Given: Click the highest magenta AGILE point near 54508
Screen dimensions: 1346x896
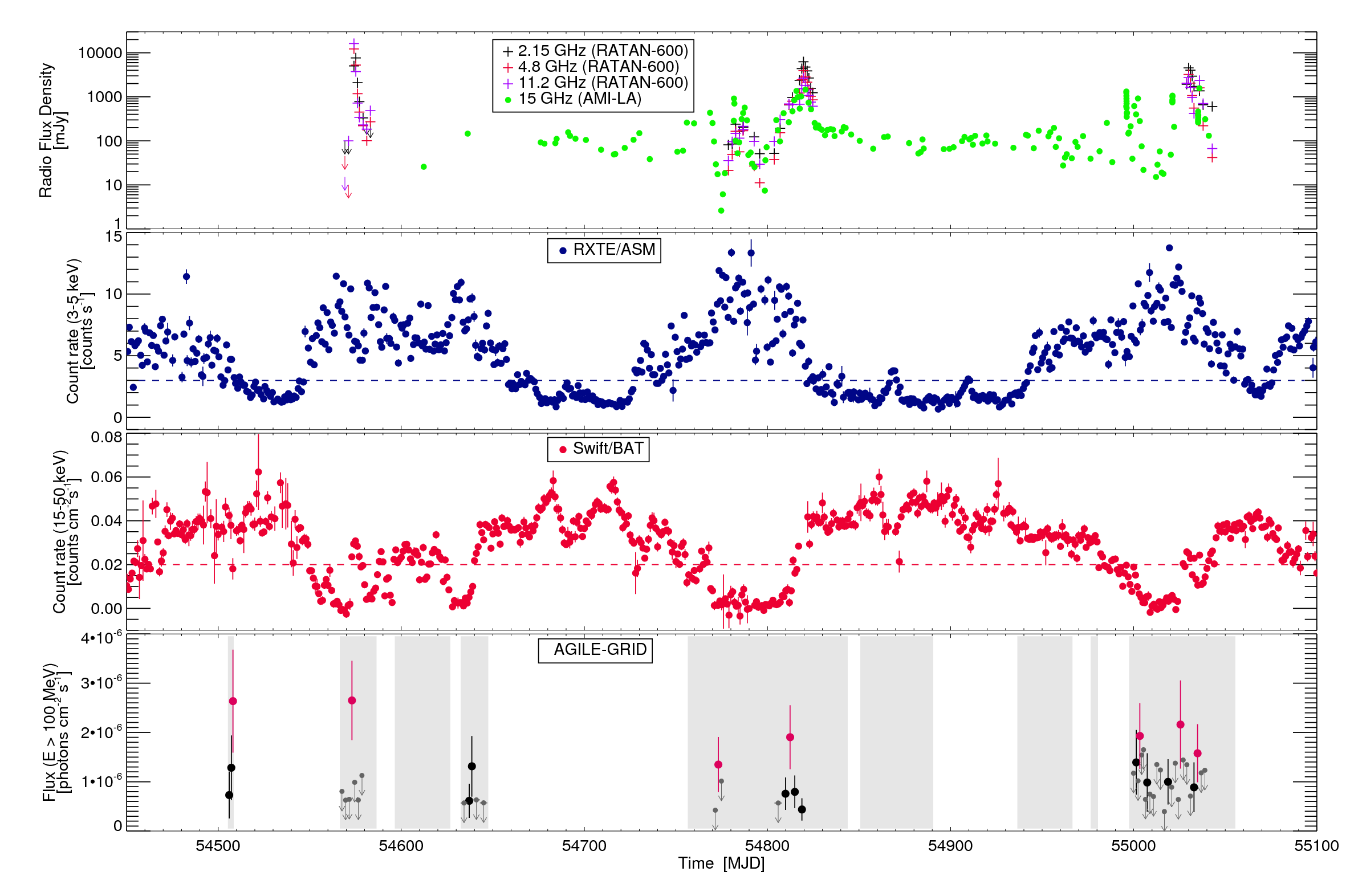Looking at the screenshot, I should [x=233, y=701].
